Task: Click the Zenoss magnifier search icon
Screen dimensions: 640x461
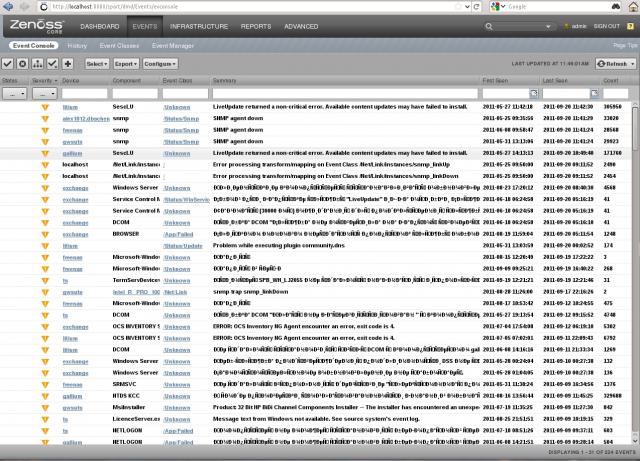Action: point(489,27)
